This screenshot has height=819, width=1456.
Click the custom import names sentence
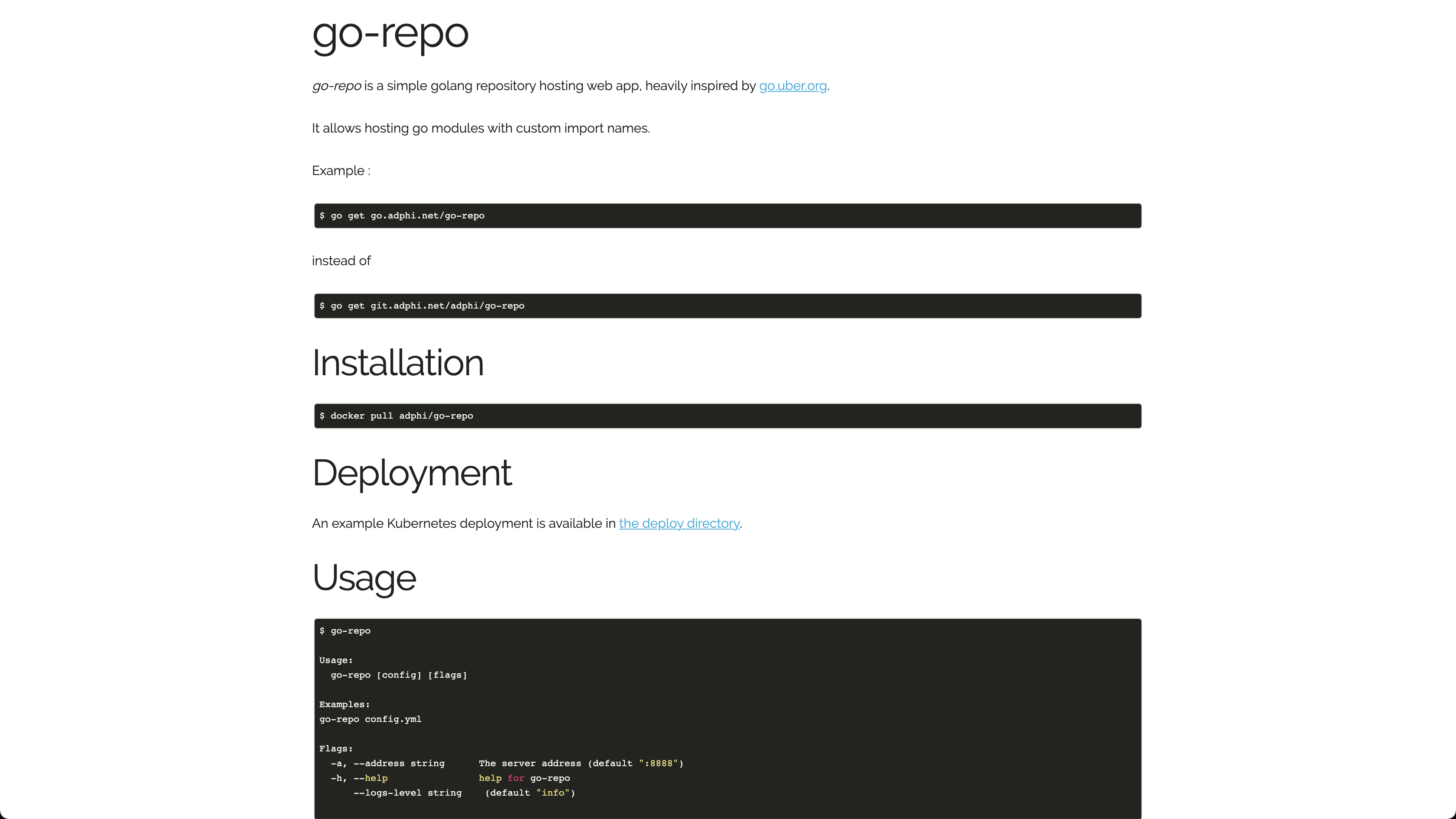(x=481, y=128)
